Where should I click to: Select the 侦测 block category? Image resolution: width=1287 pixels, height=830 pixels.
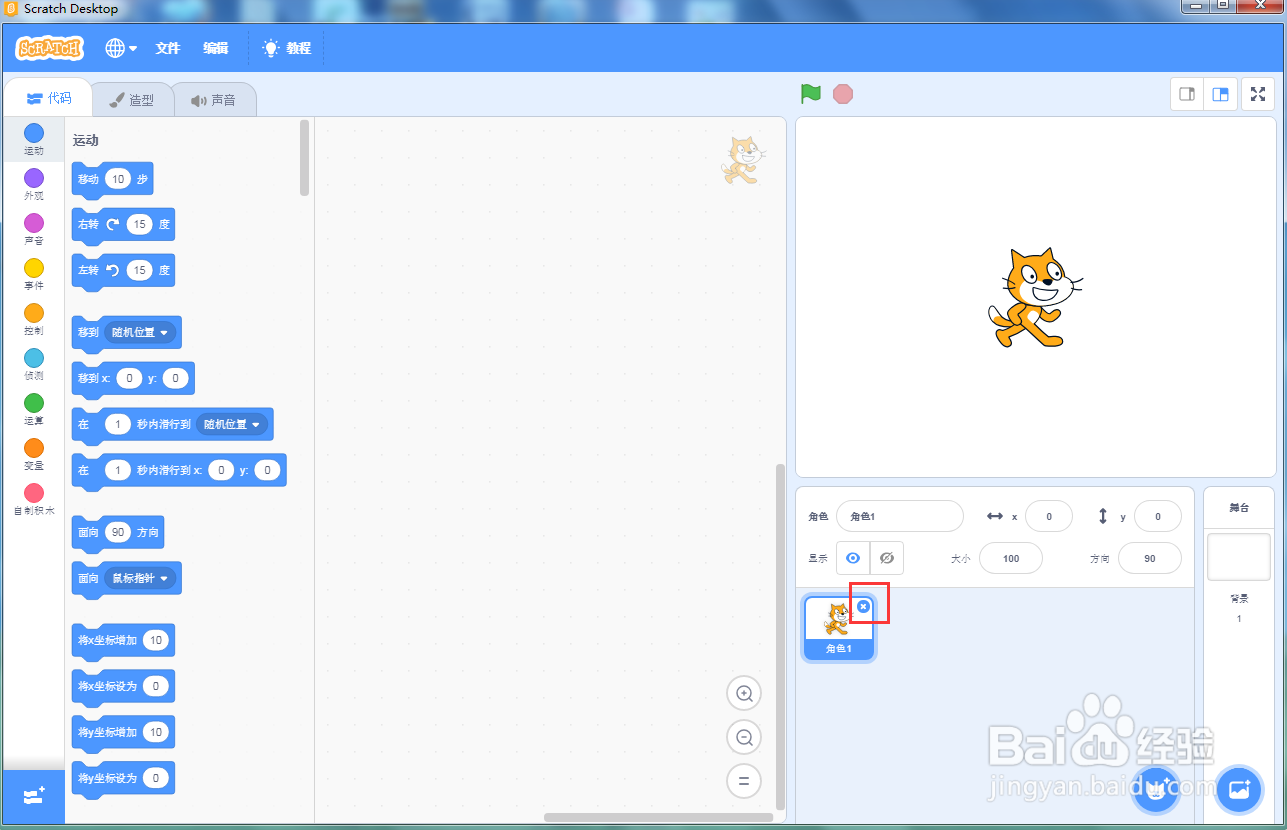coord(34,364)
